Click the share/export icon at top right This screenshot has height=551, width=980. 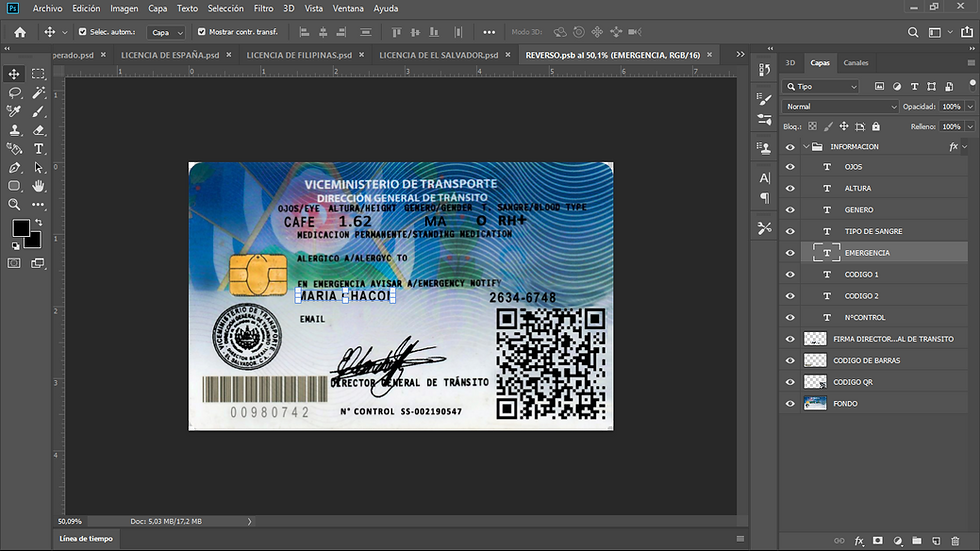coord(967,32)
